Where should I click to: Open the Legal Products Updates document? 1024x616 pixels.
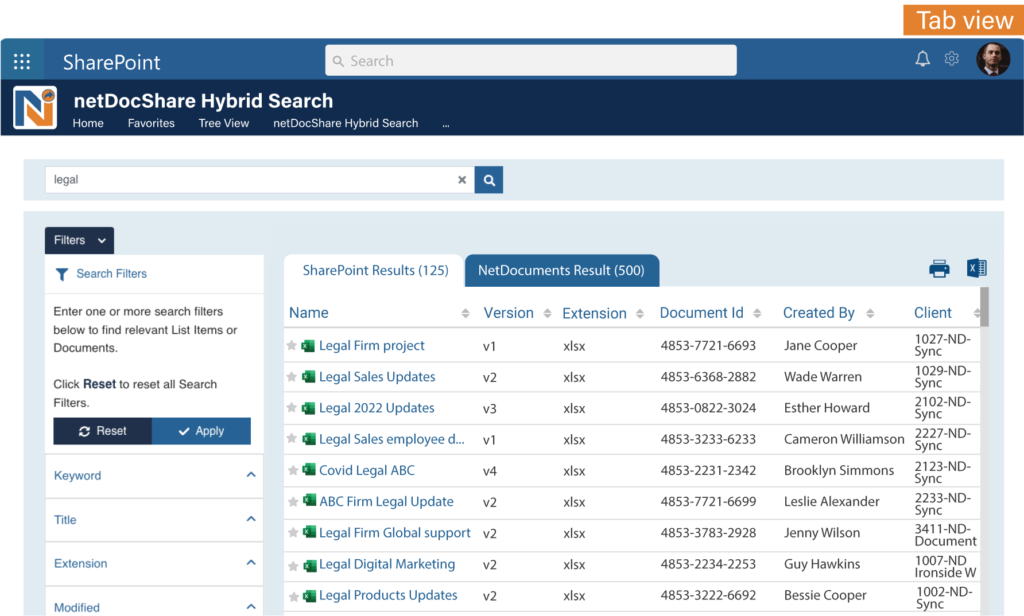(x=388, y=596)
